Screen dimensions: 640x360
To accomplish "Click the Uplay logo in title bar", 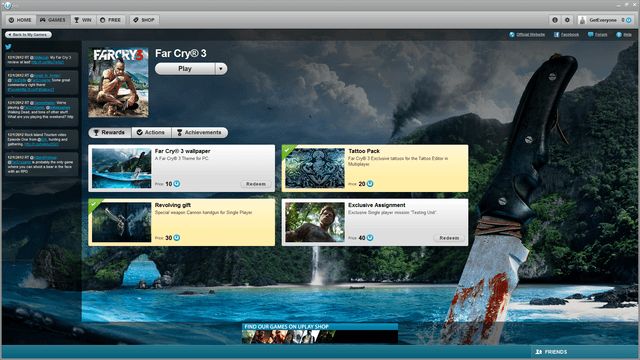I will pos(7,5).
